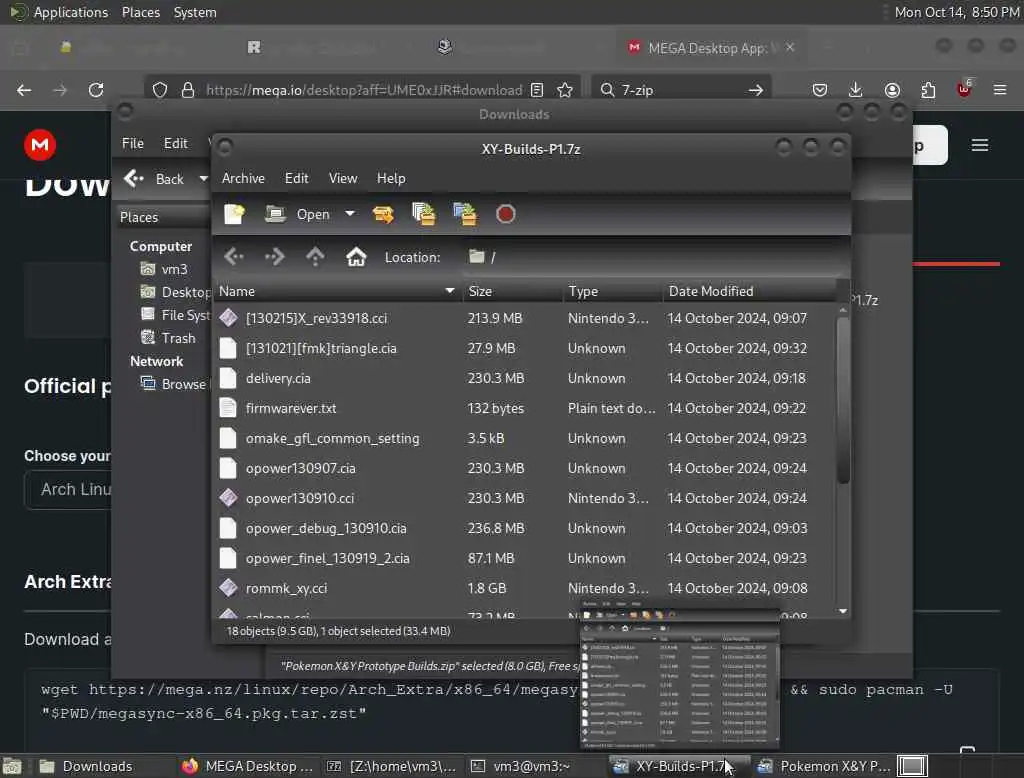Open the Applications panel menu
The image size is (1024, 778).
(x=59, y=12)
